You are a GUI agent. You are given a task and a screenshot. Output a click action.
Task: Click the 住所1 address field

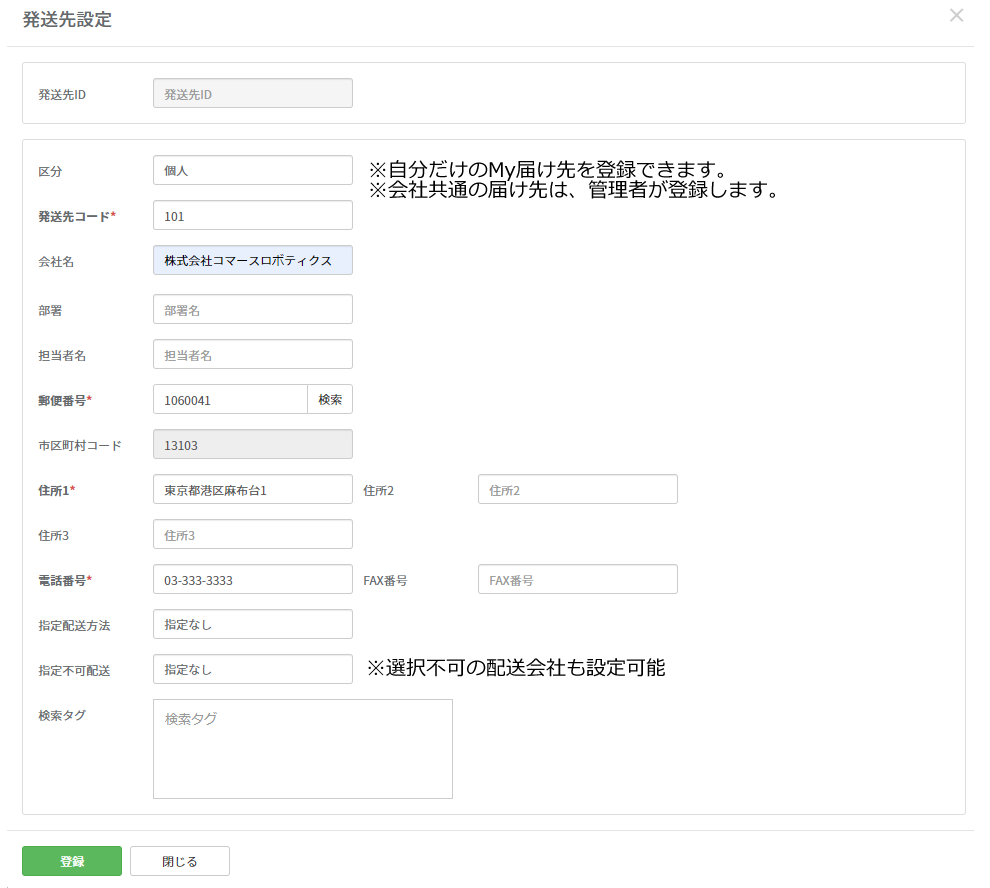tap(252, 490)
